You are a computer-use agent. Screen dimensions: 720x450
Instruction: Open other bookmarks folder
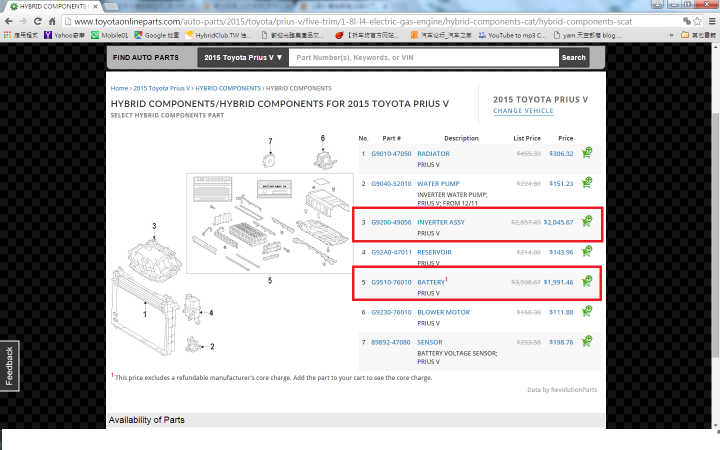(x=698, y=35)
